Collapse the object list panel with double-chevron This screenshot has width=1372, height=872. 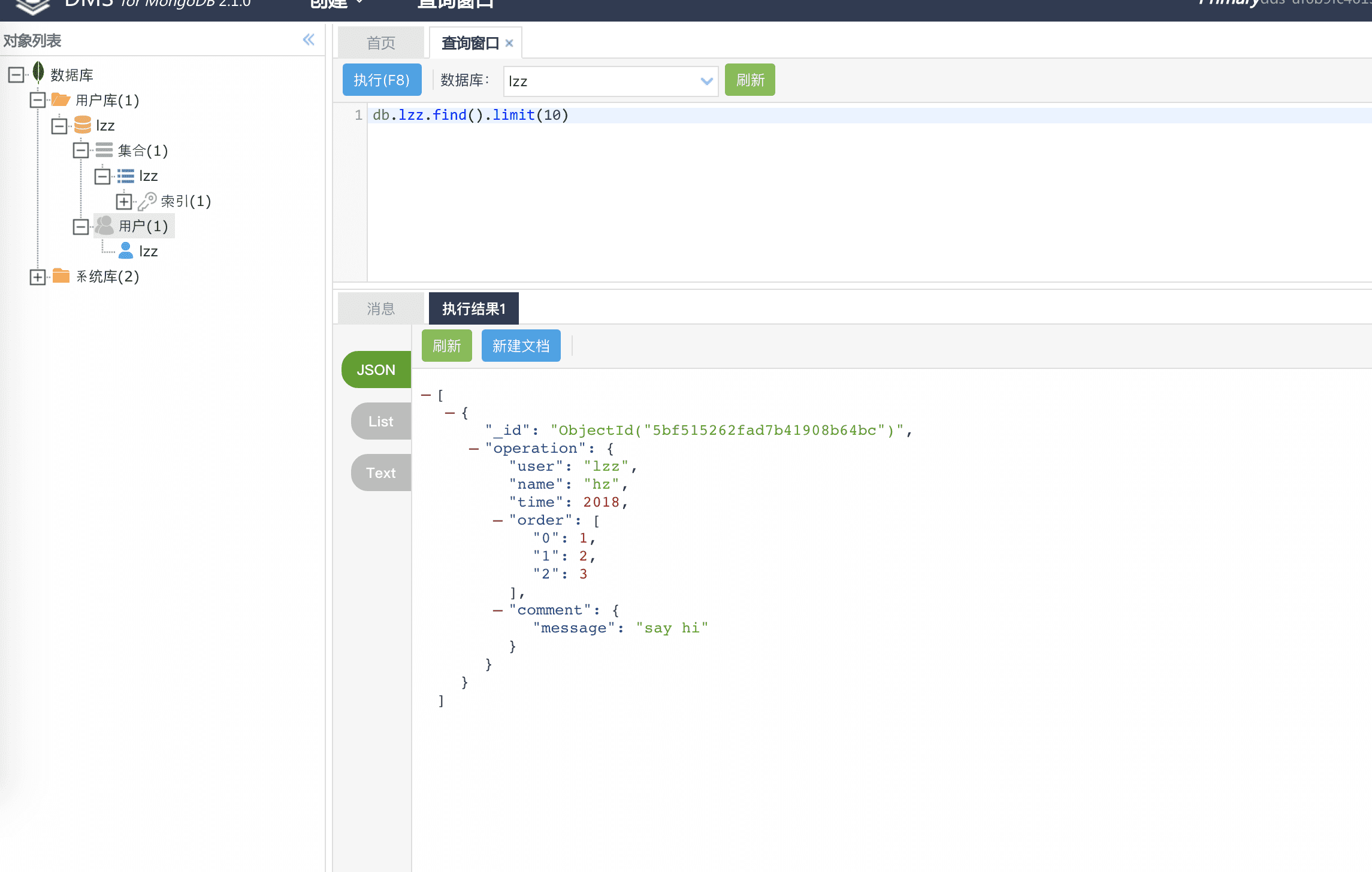[x=309, y=40]
